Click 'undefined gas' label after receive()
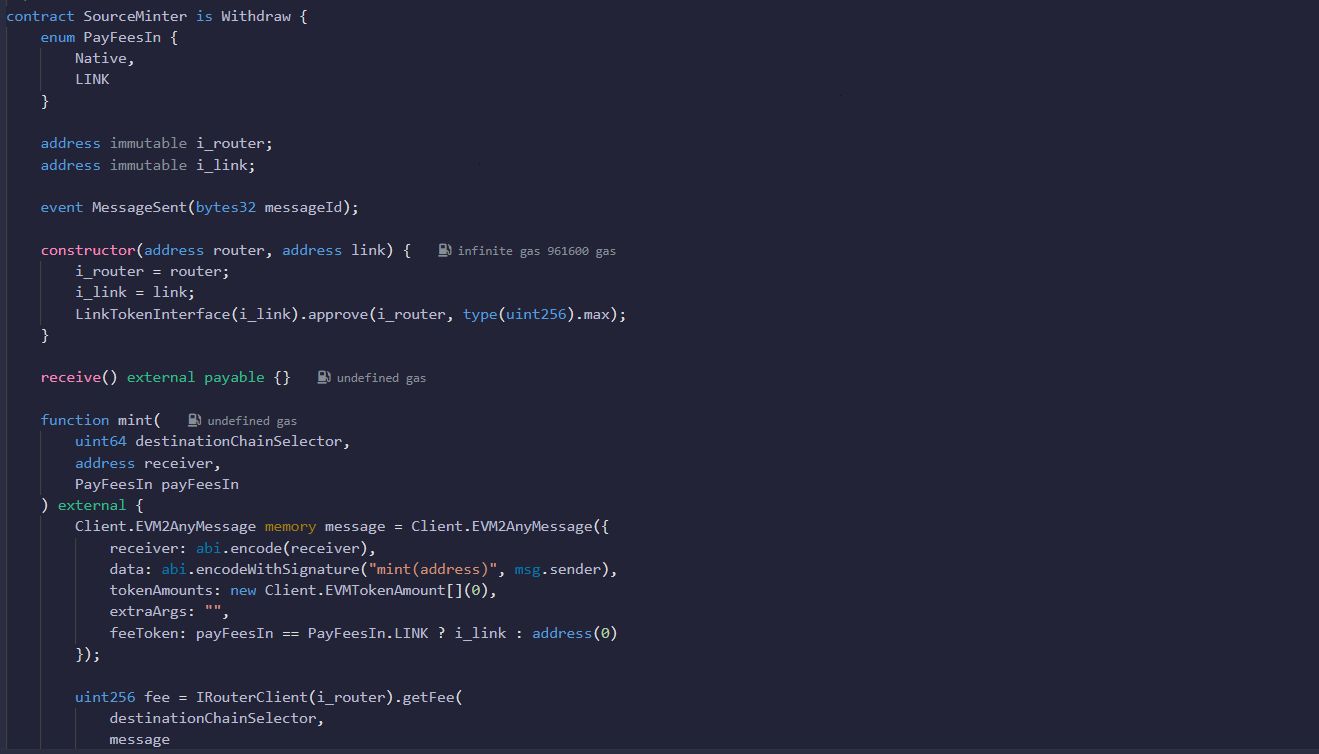Screen dimensions: 1319x754 coord(381,378)
